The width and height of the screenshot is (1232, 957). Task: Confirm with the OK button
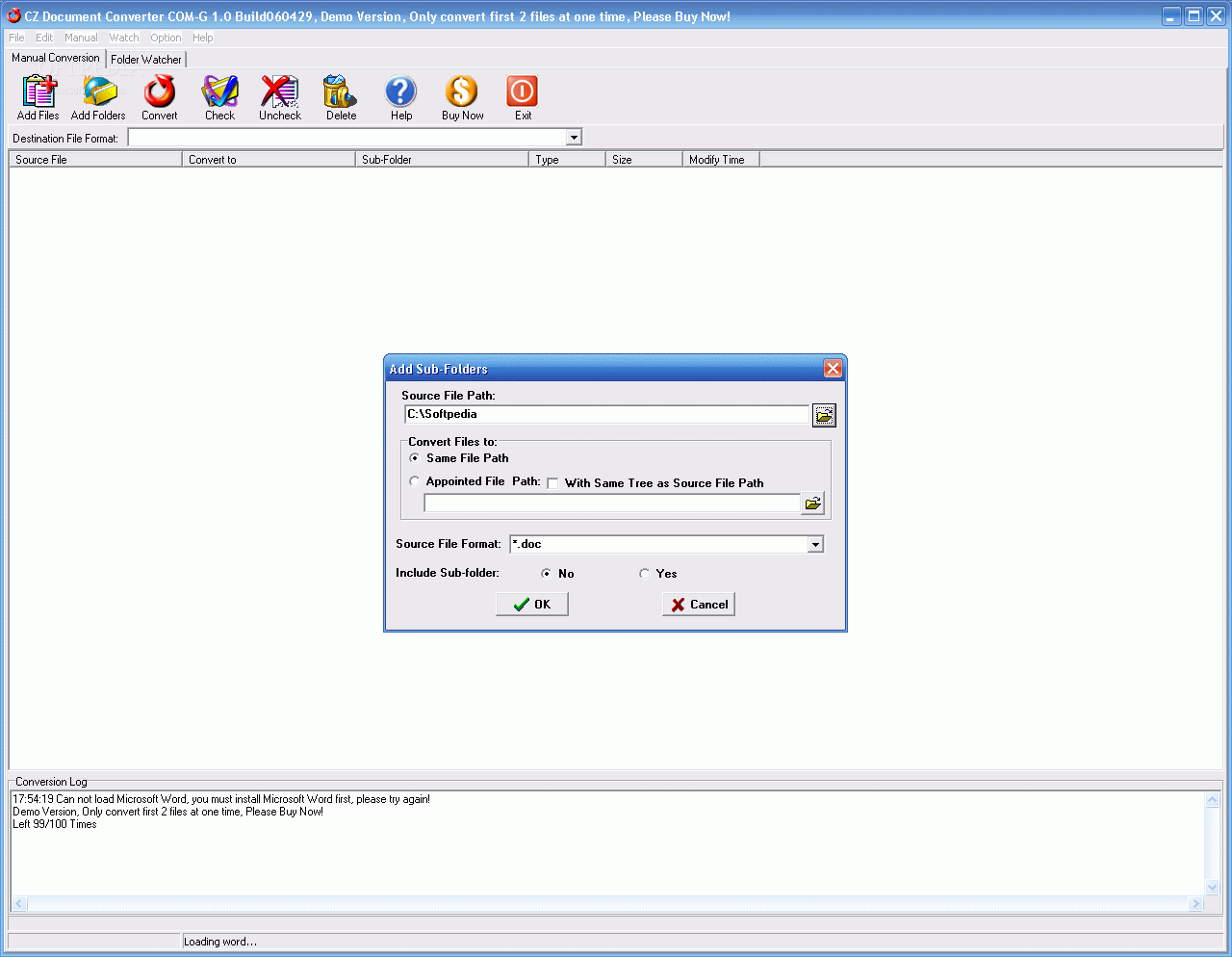click(x=532, y=604)
